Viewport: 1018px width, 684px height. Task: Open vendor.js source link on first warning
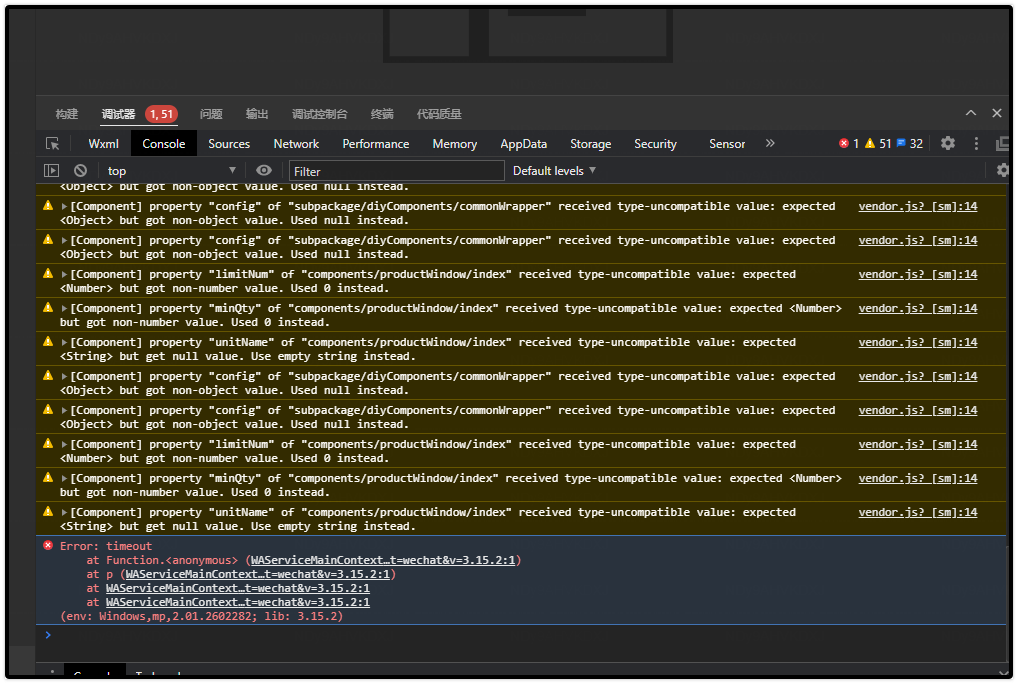[917, 206]
